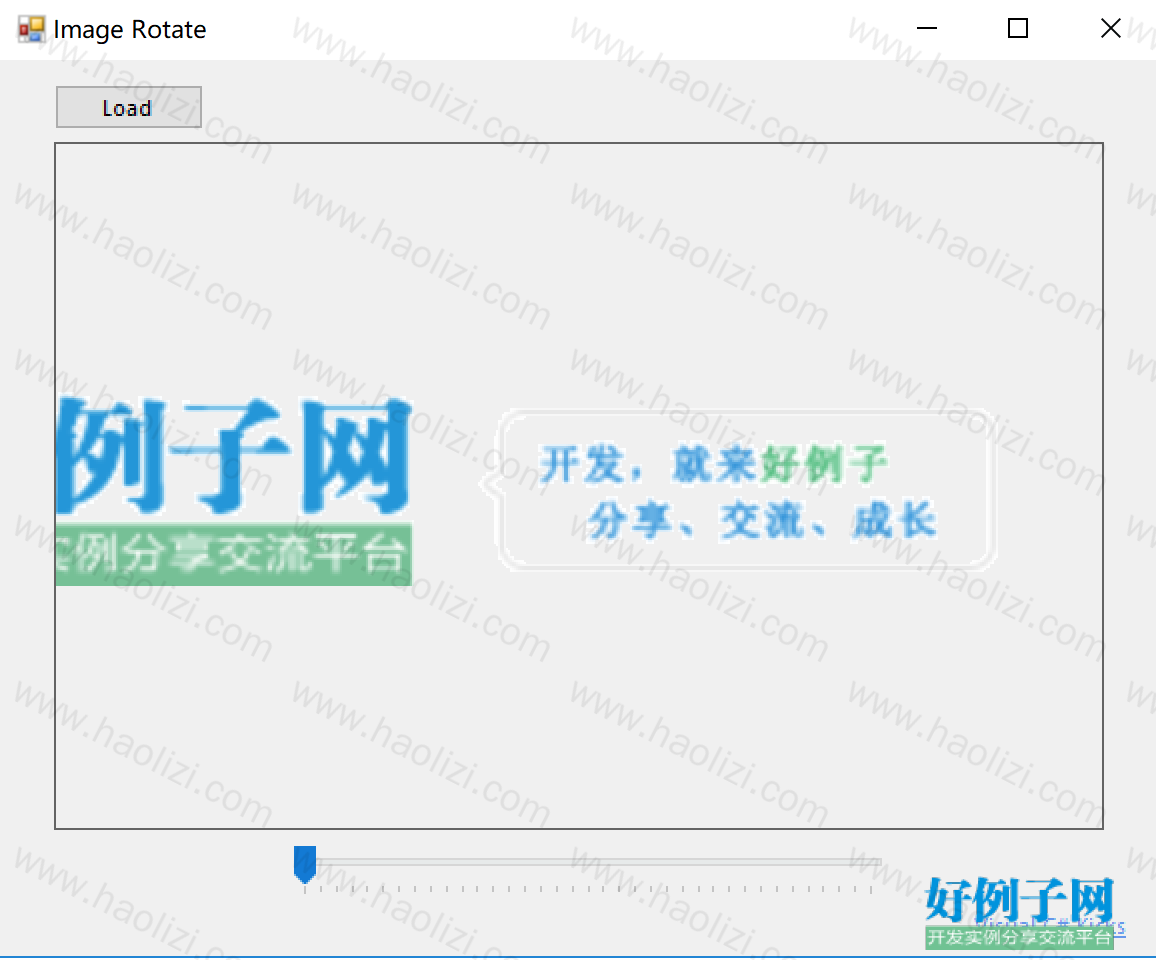Click the loaded image in the picture box
This screenshot has width=1156, height=960.
pyautogui.click(x=579, y=486)
